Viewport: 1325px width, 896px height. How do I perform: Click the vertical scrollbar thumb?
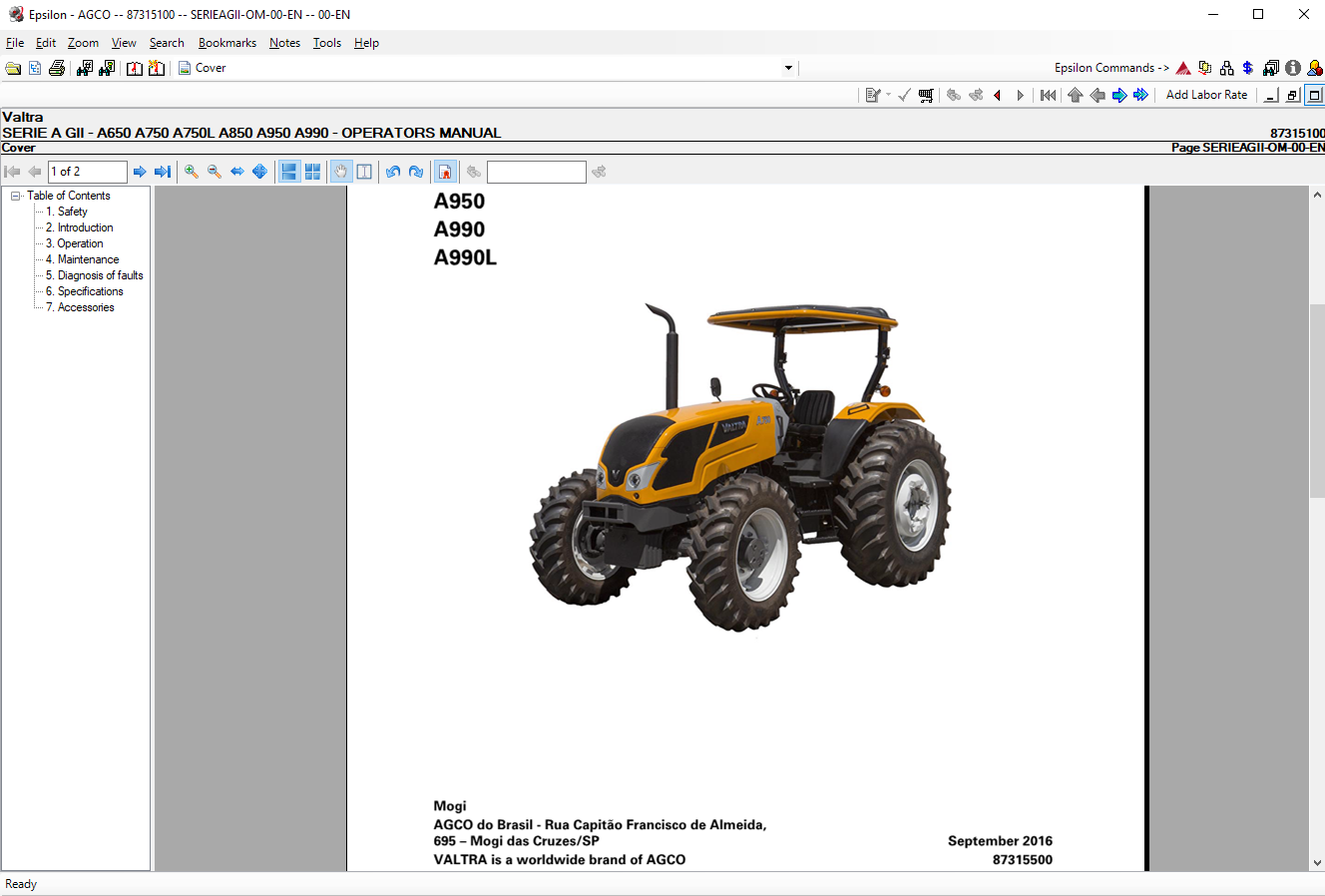(x=1317, y=399)
